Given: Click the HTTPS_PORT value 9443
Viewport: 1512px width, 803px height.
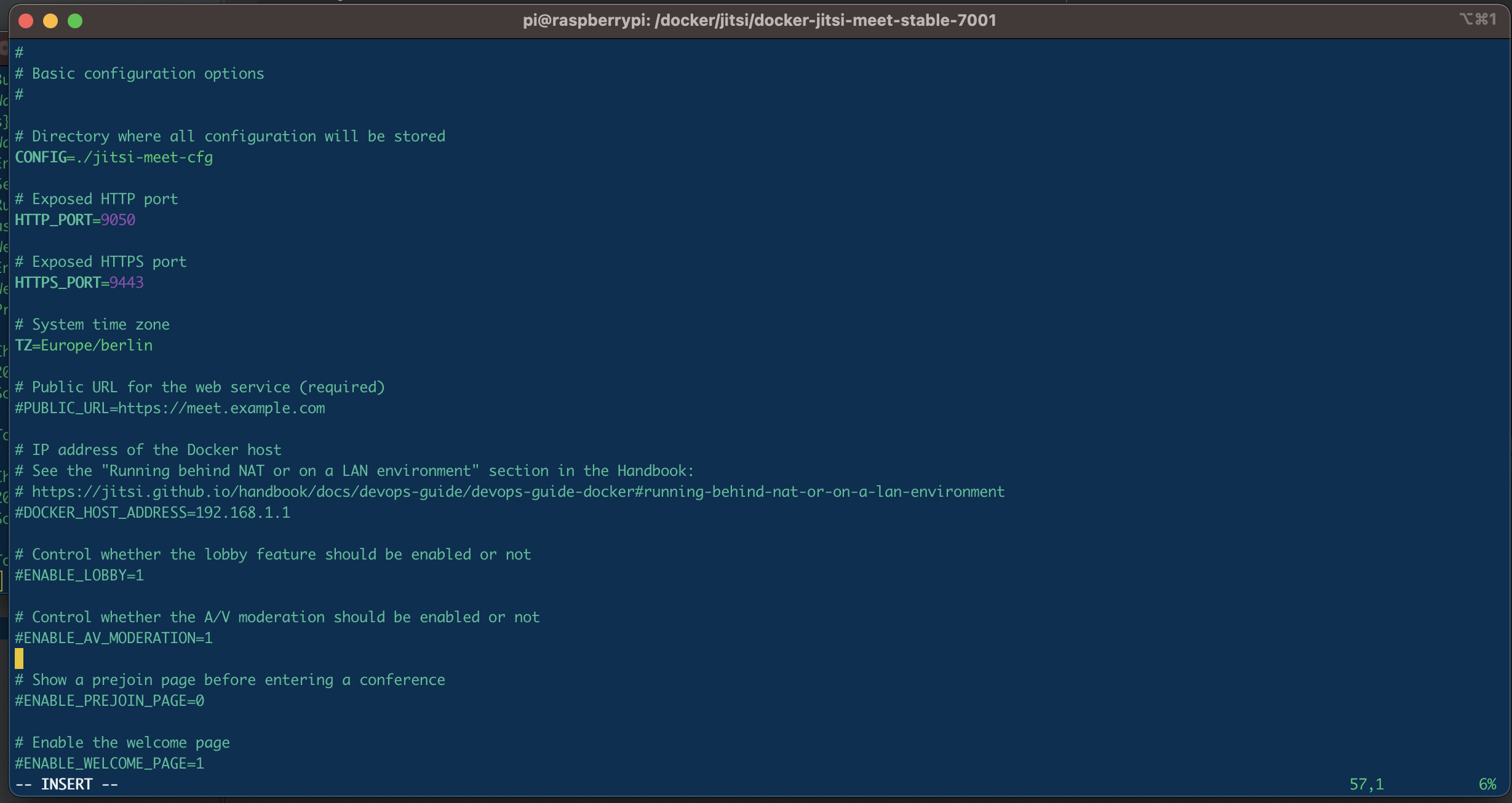Looking at the screenshot, I should [127, 283].
